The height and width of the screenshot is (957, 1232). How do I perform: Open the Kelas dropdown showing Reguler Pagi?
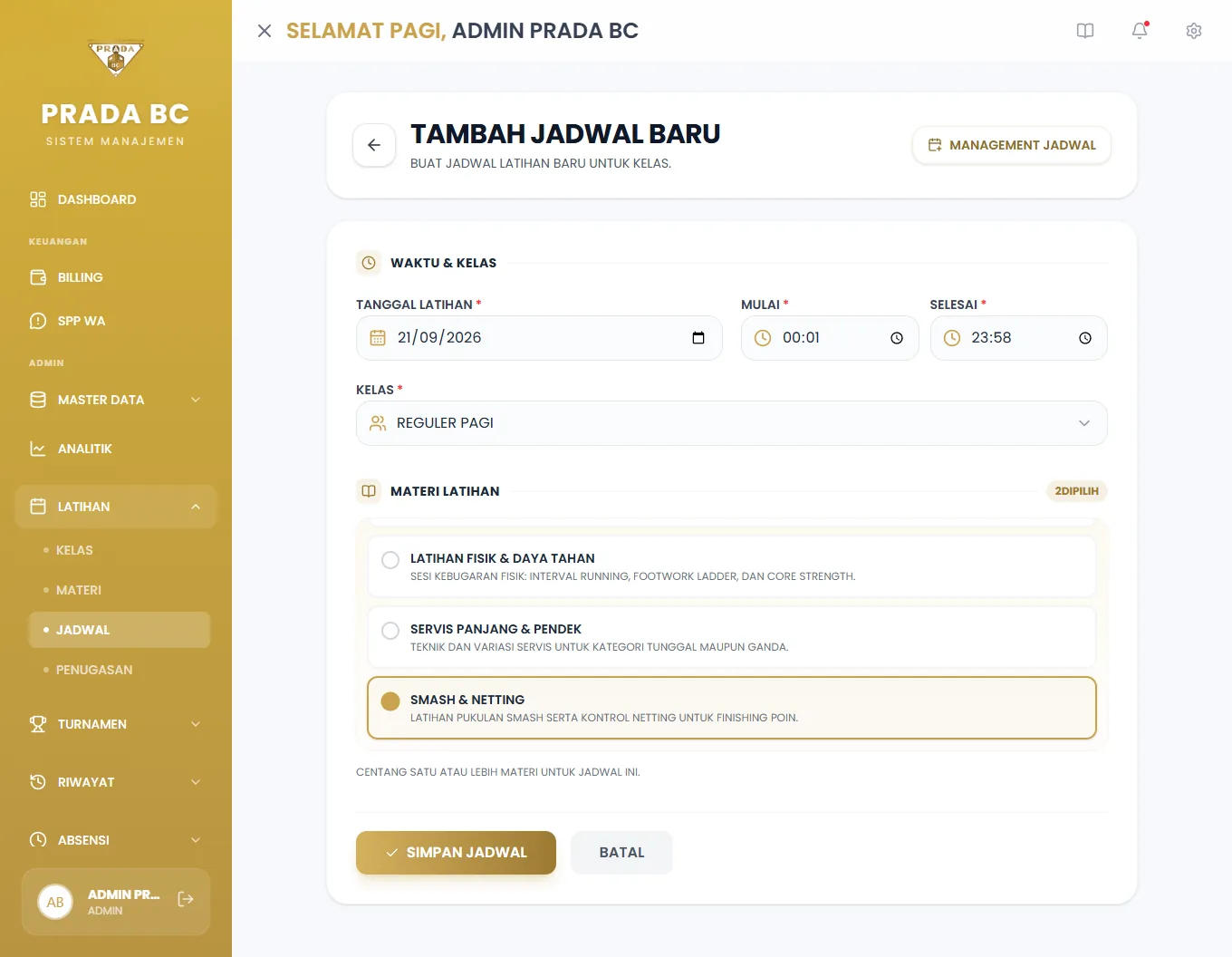pos(732,423)
